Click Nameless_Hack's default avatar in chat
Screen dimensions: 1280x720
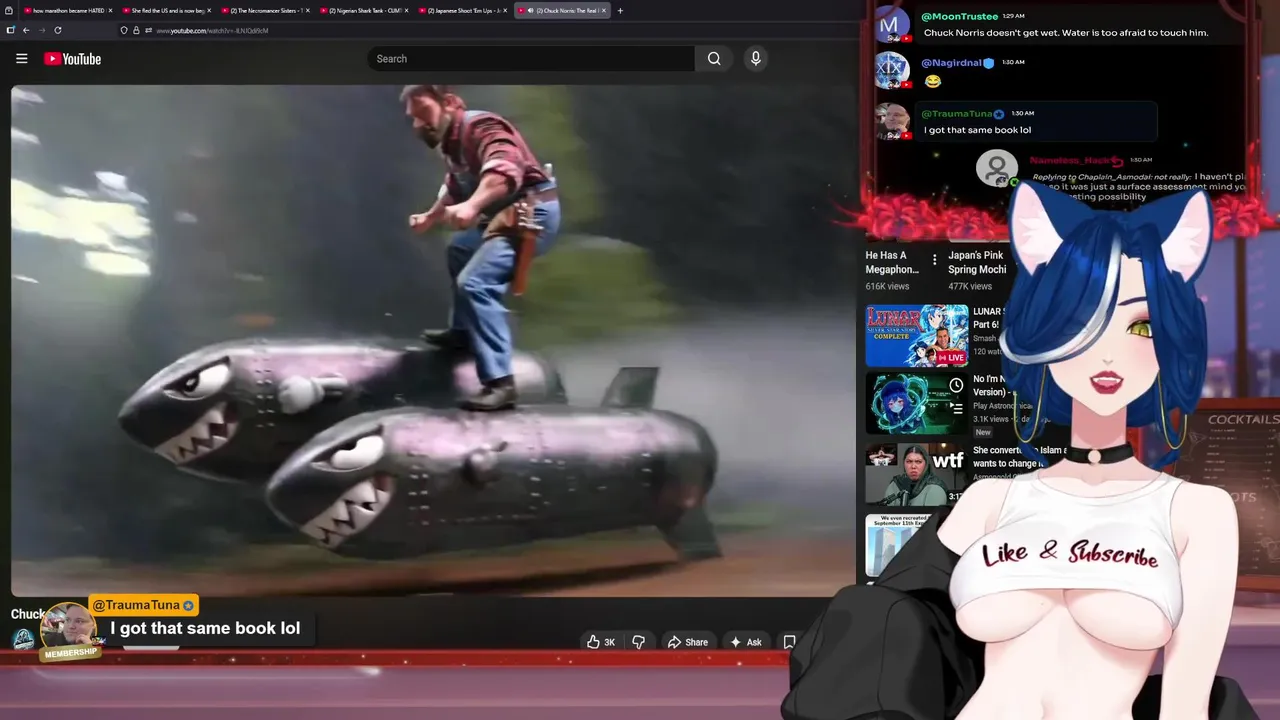(996, 168)
